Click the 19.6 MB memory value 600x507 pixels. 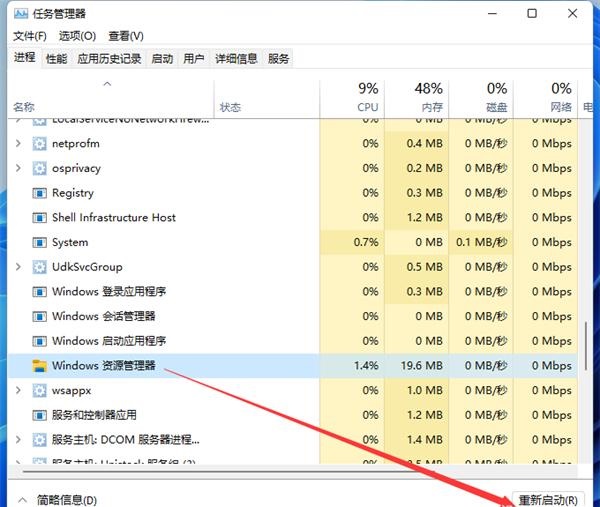pos(422,366)
